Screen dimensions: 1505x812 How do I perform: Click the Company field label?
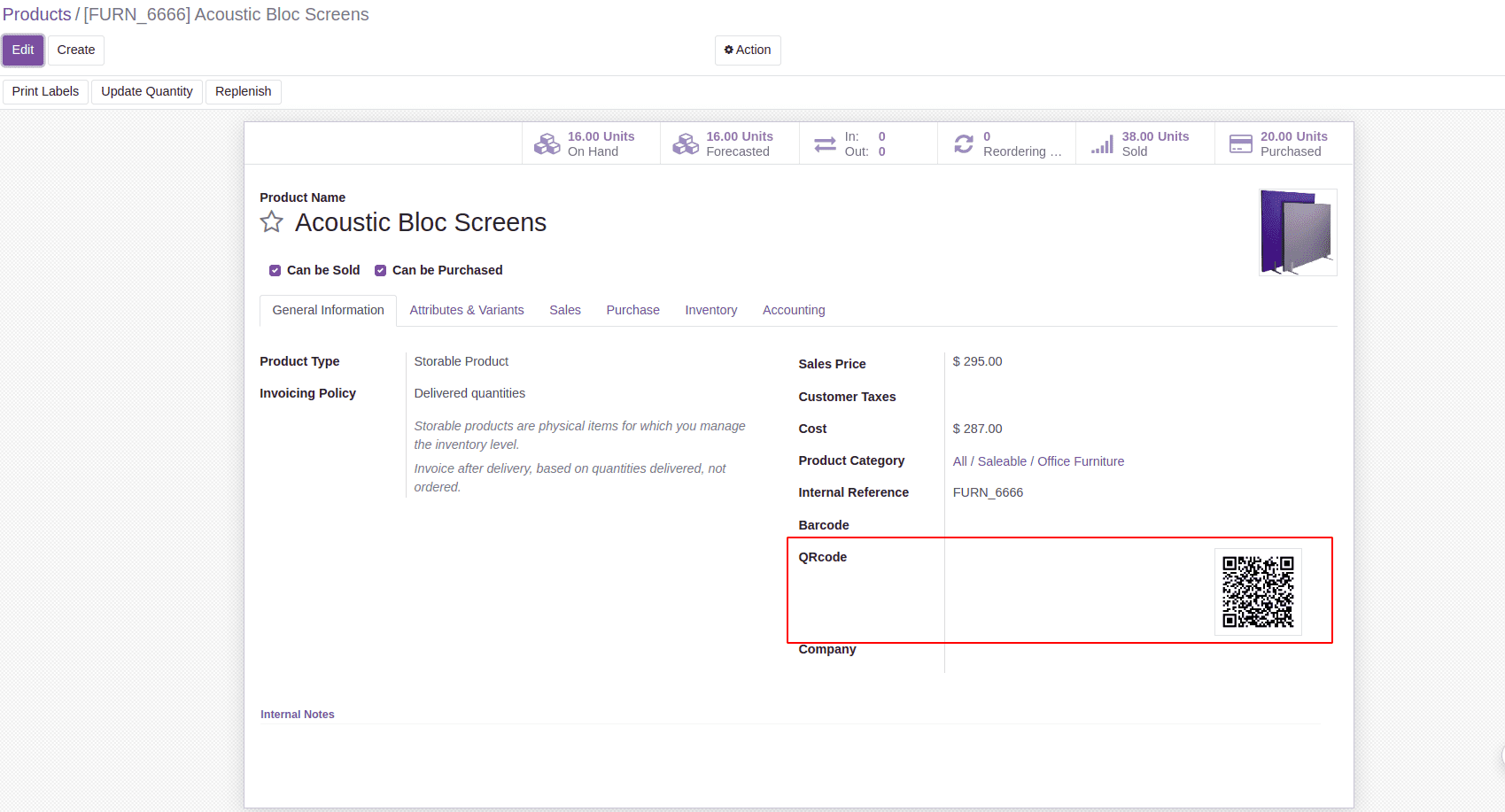coord(827,649)
